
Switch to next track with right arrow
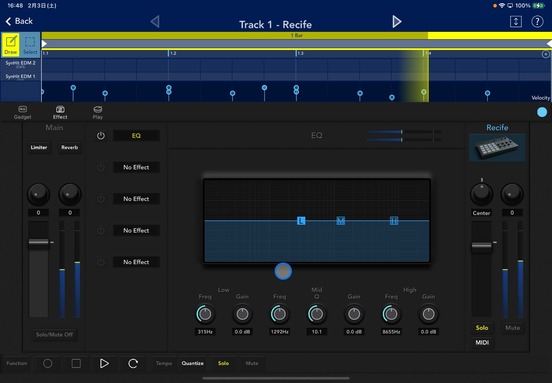[397, 21]
